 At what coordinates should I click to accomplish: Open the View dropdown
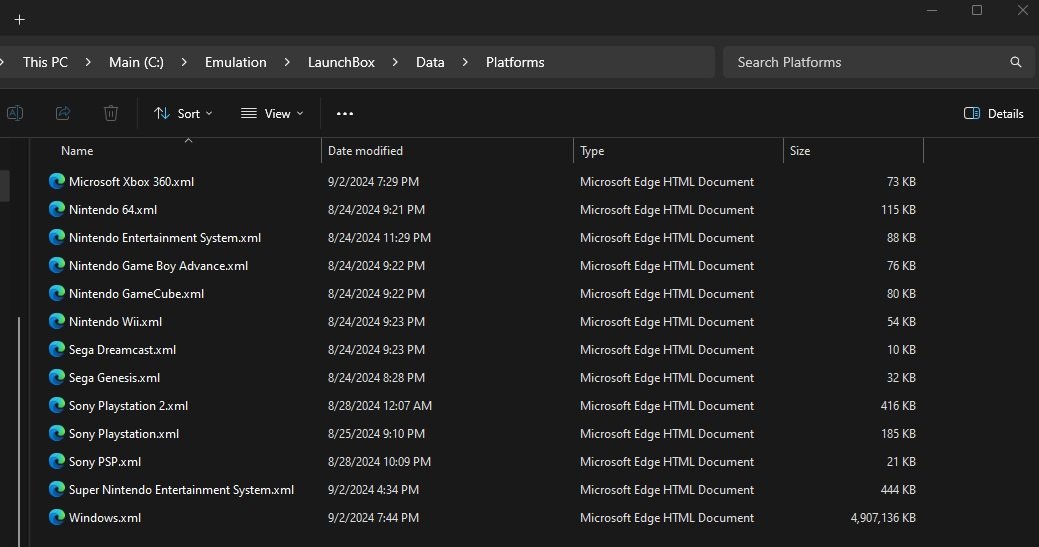click(x=272, y=113)
